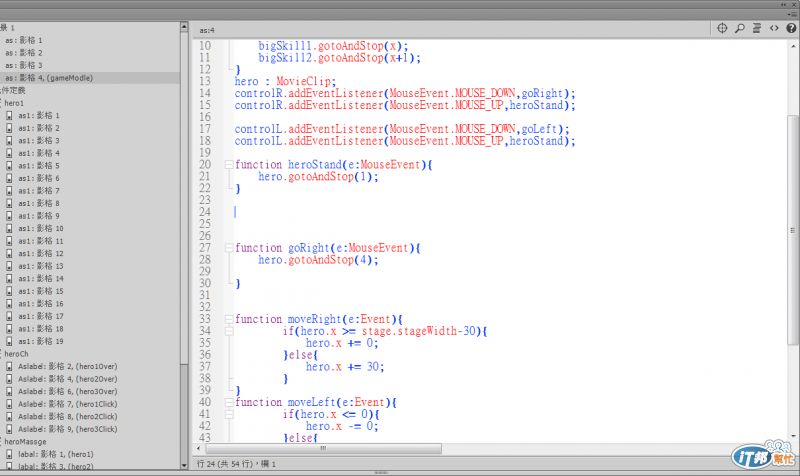Select Aslabel: 影格 8, (hero2Click) script
Image resolution: width=800 pixels, height=476 pixels.
[67, 416]
